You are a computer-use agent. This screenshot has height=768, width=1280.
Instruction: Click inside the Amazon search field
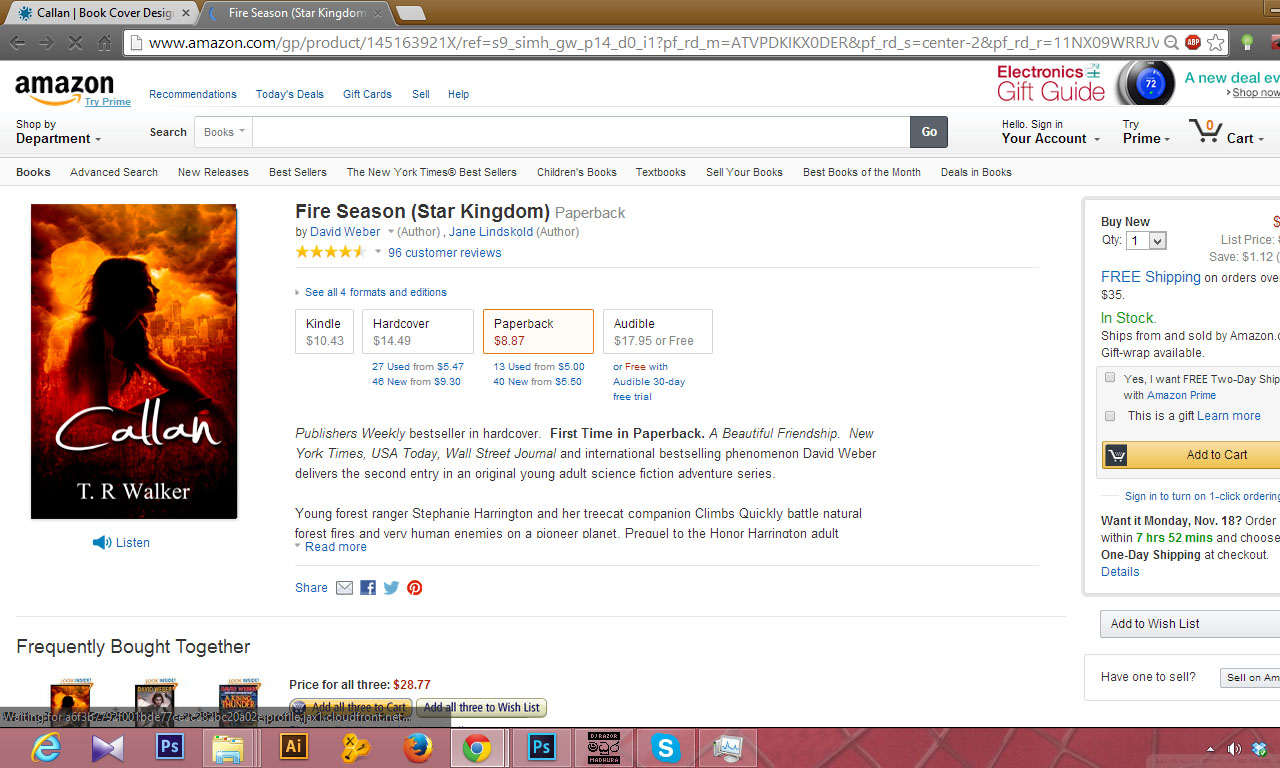581,132
